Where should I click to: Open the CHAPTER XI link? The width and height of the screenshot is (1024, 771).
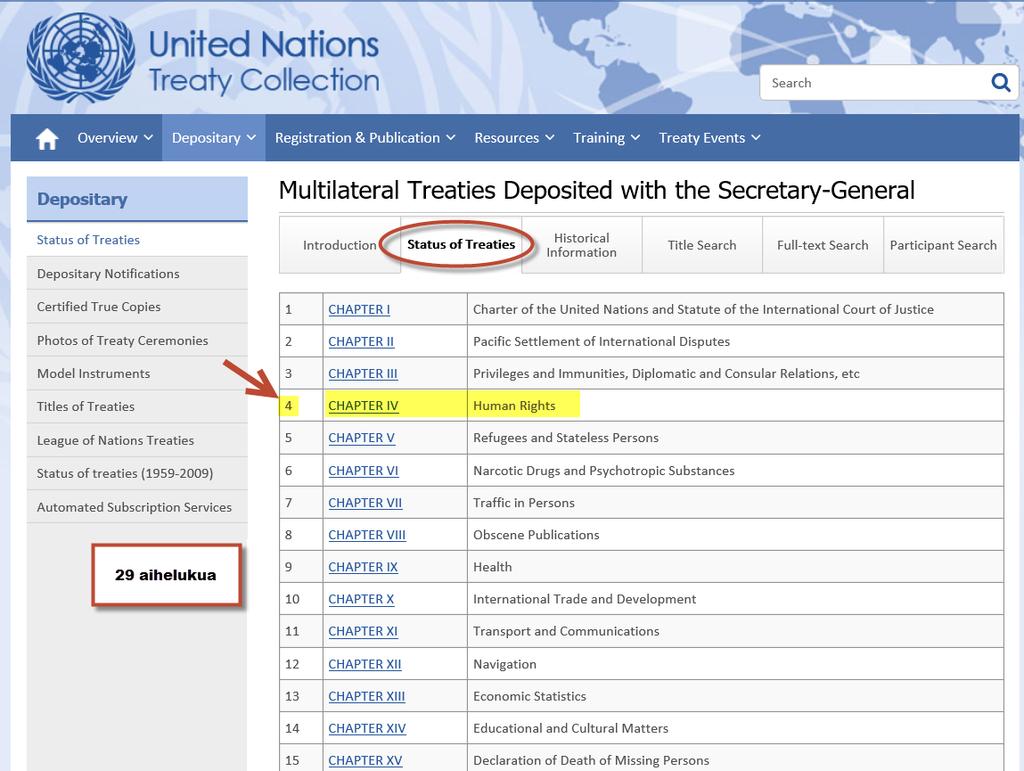pyautogui.click(x=363, y=631)
